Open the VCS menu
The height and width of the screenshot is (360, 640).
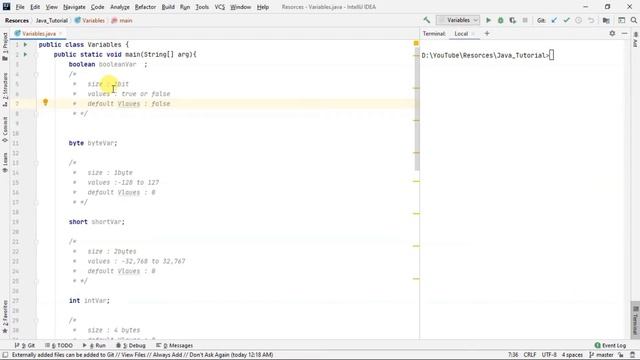[x=220, y=7]
